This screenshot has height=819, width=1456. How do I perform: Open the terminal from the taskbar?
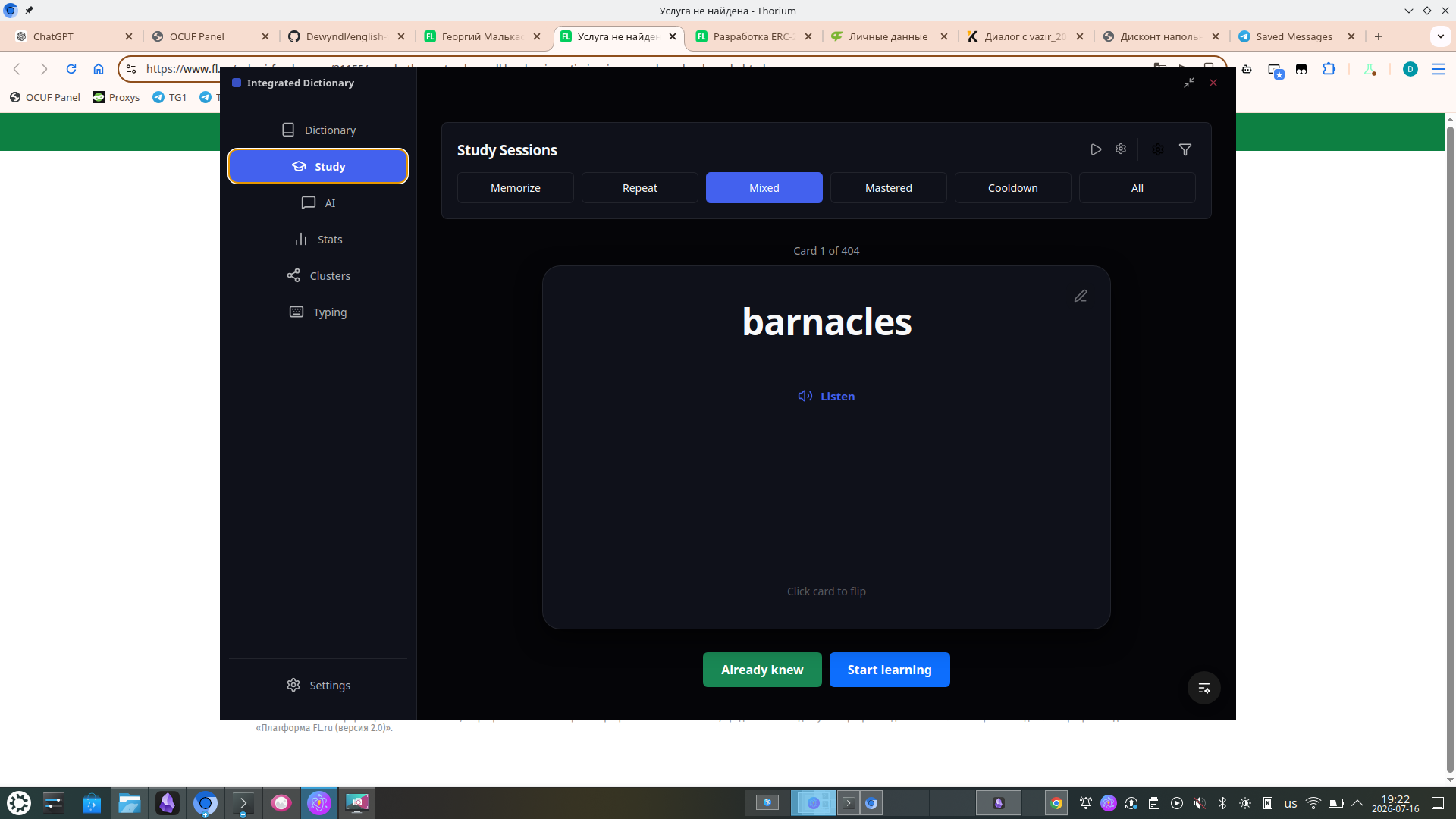(243, 802)
